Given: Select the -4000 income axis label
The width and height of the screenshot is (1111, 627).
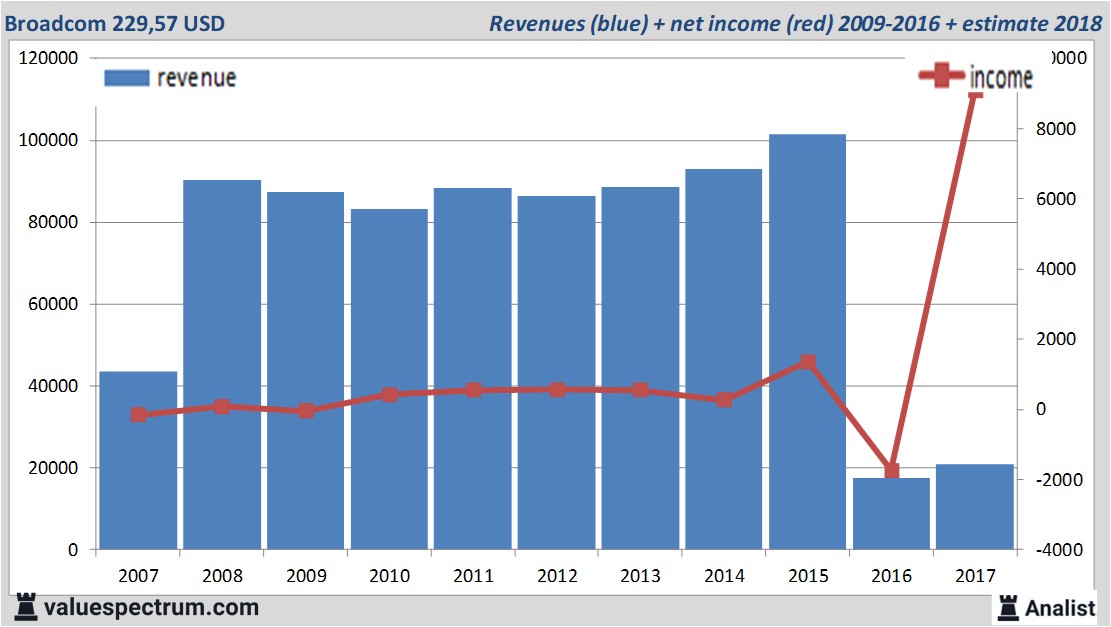Looking at the screenshot, I should pos(1059,550).
